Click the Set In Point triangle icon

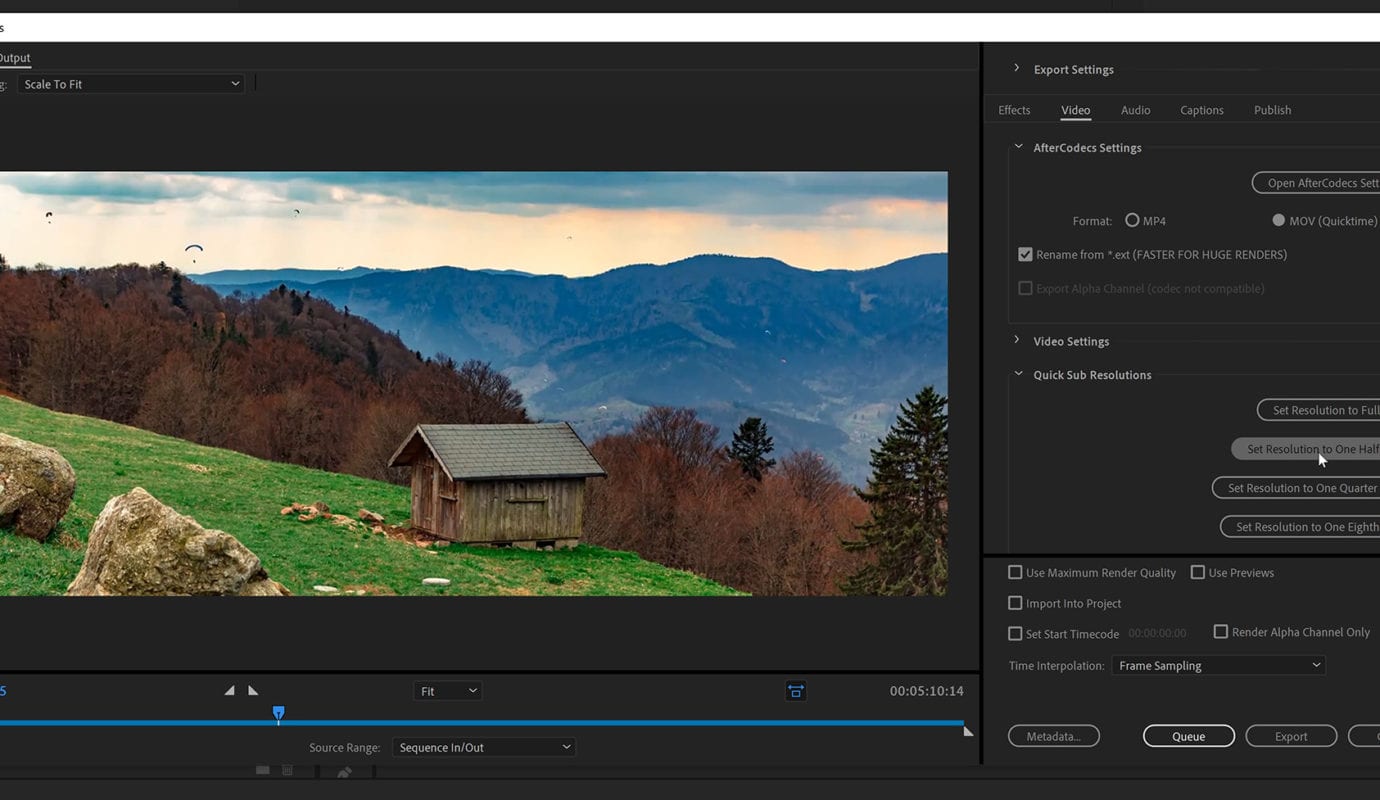coord(230,690)
